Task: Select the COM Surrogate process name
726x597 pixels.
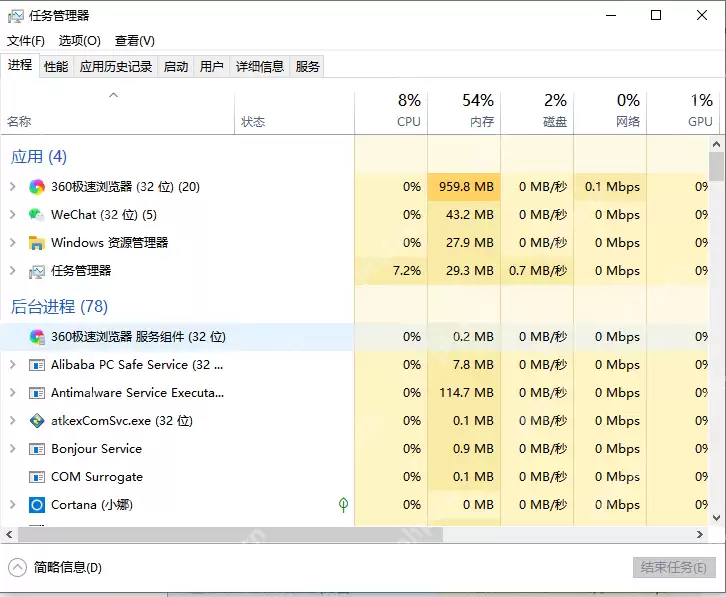Action: tap(97, 477)
